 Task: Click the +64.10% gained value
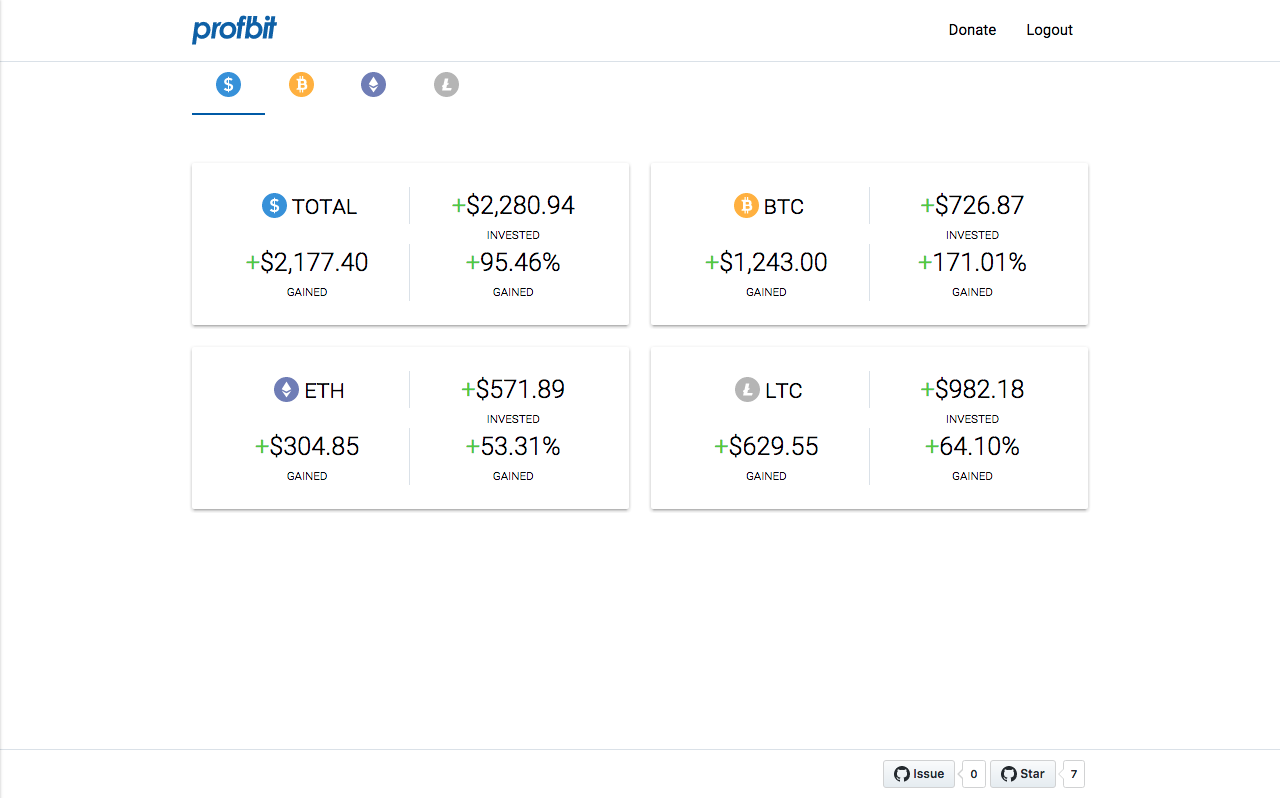pos(972,446)
